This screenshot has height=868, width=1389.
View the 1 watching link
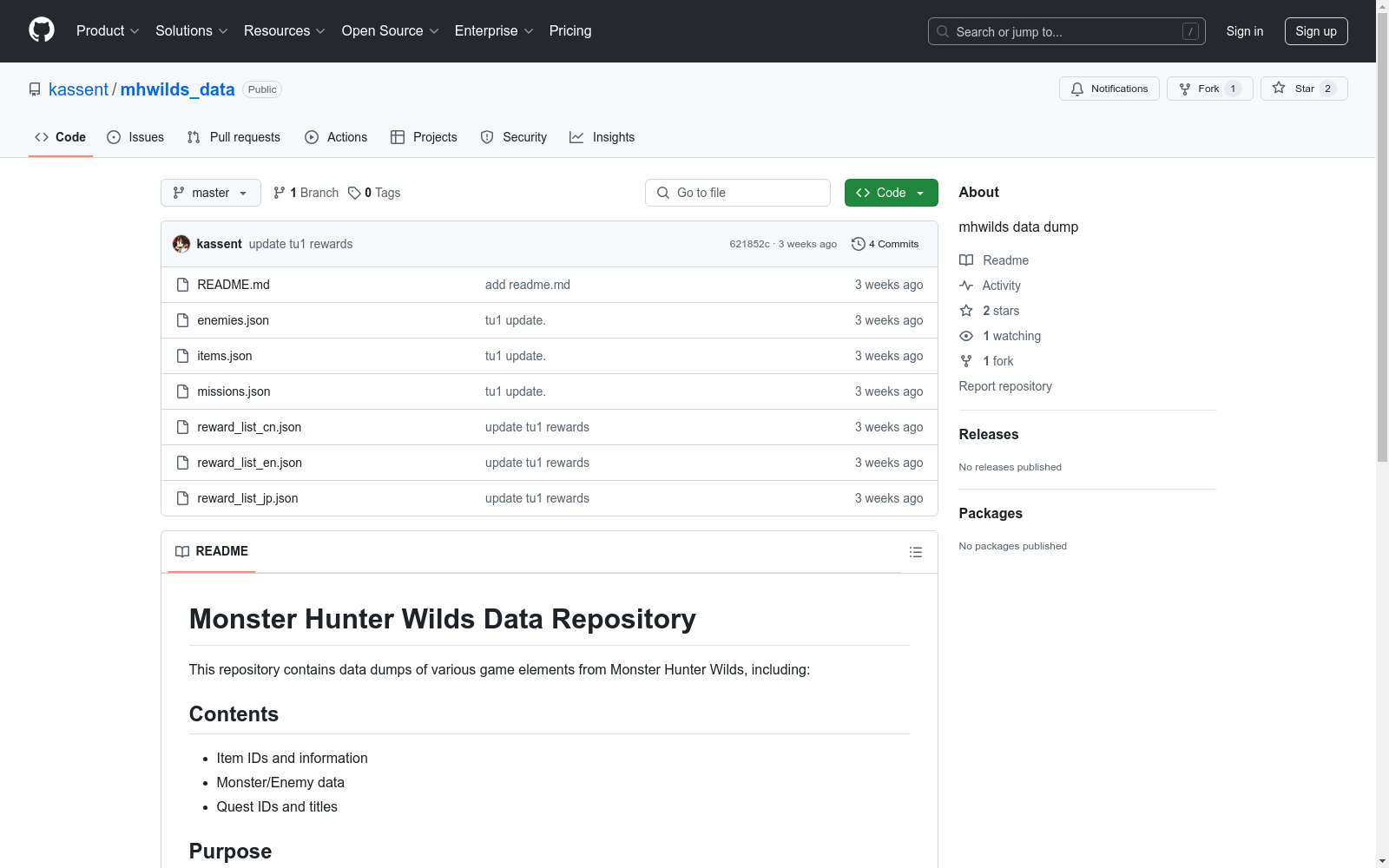click(1000, 336)
